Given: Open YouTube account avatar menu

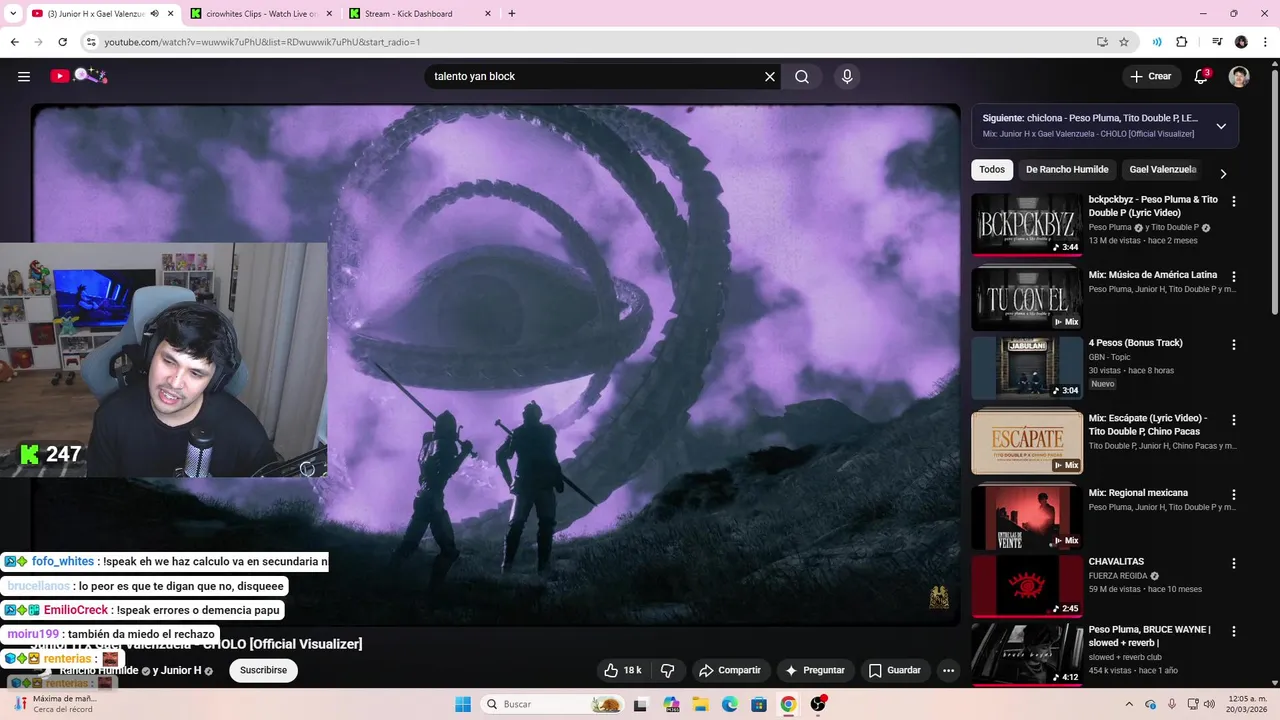Looking at the screenshot, I should click(1239, 77).
